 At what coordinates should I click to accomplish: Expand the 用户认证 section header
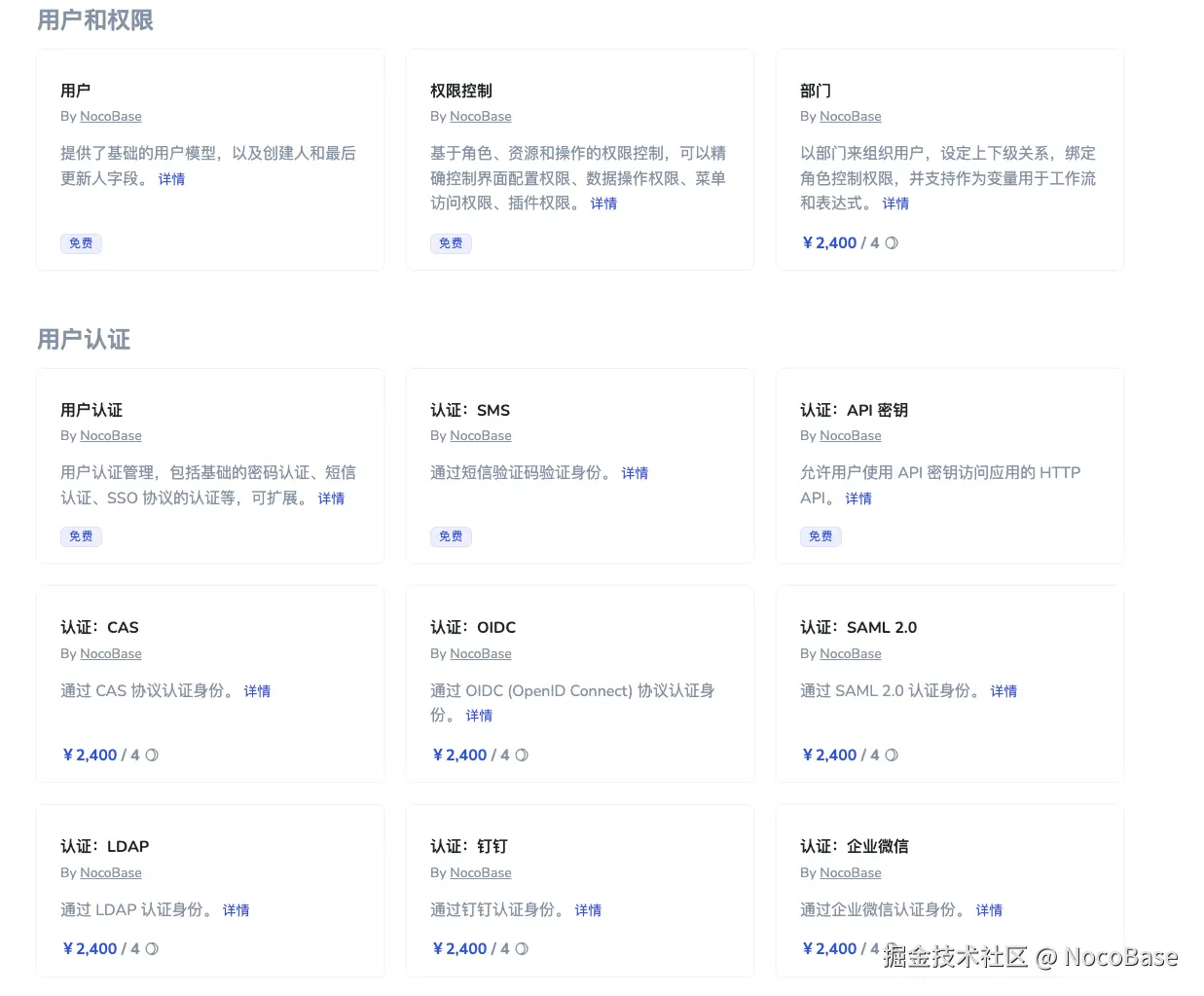[x=84, y=339]
